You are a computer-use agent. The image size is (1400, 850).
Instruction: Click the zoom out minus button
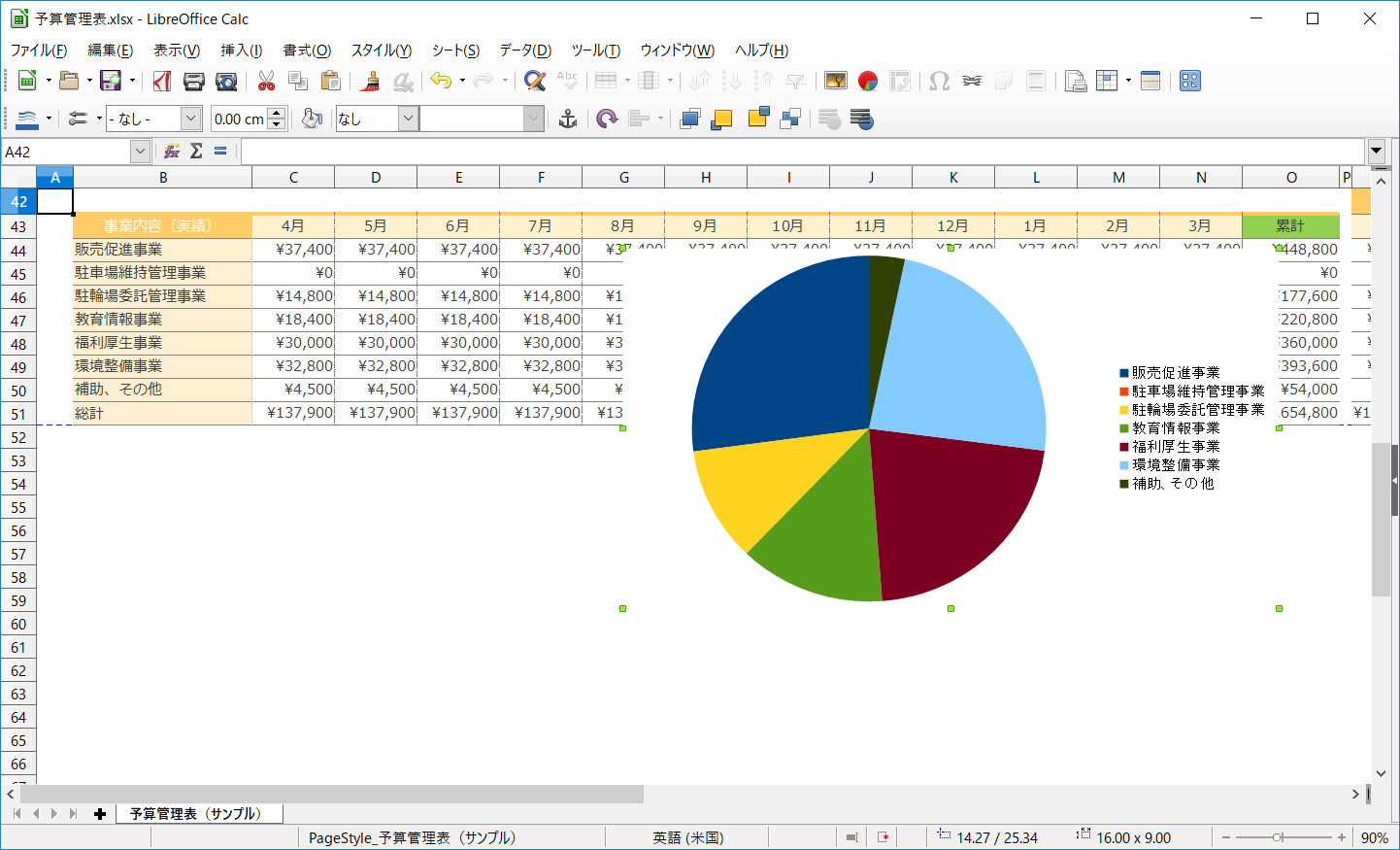(x=1226, y=837)
